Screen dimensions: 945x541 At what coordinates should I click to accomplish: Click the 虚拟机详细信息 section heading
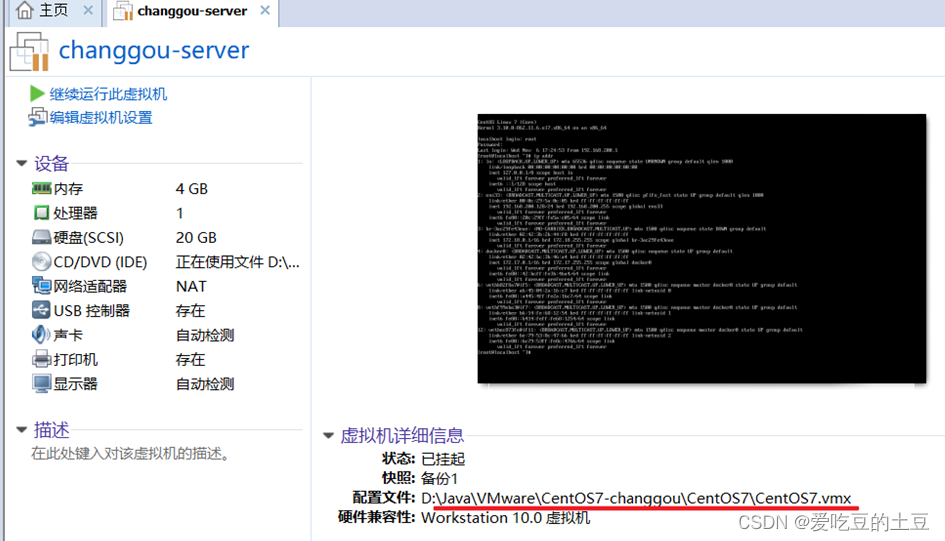[402, 435]
